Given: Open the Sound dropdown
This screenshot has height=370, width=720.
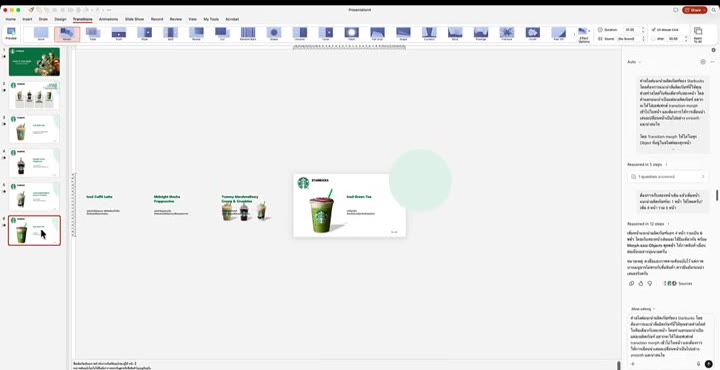Looking at the screenshot, I should [x=630, y=39].
